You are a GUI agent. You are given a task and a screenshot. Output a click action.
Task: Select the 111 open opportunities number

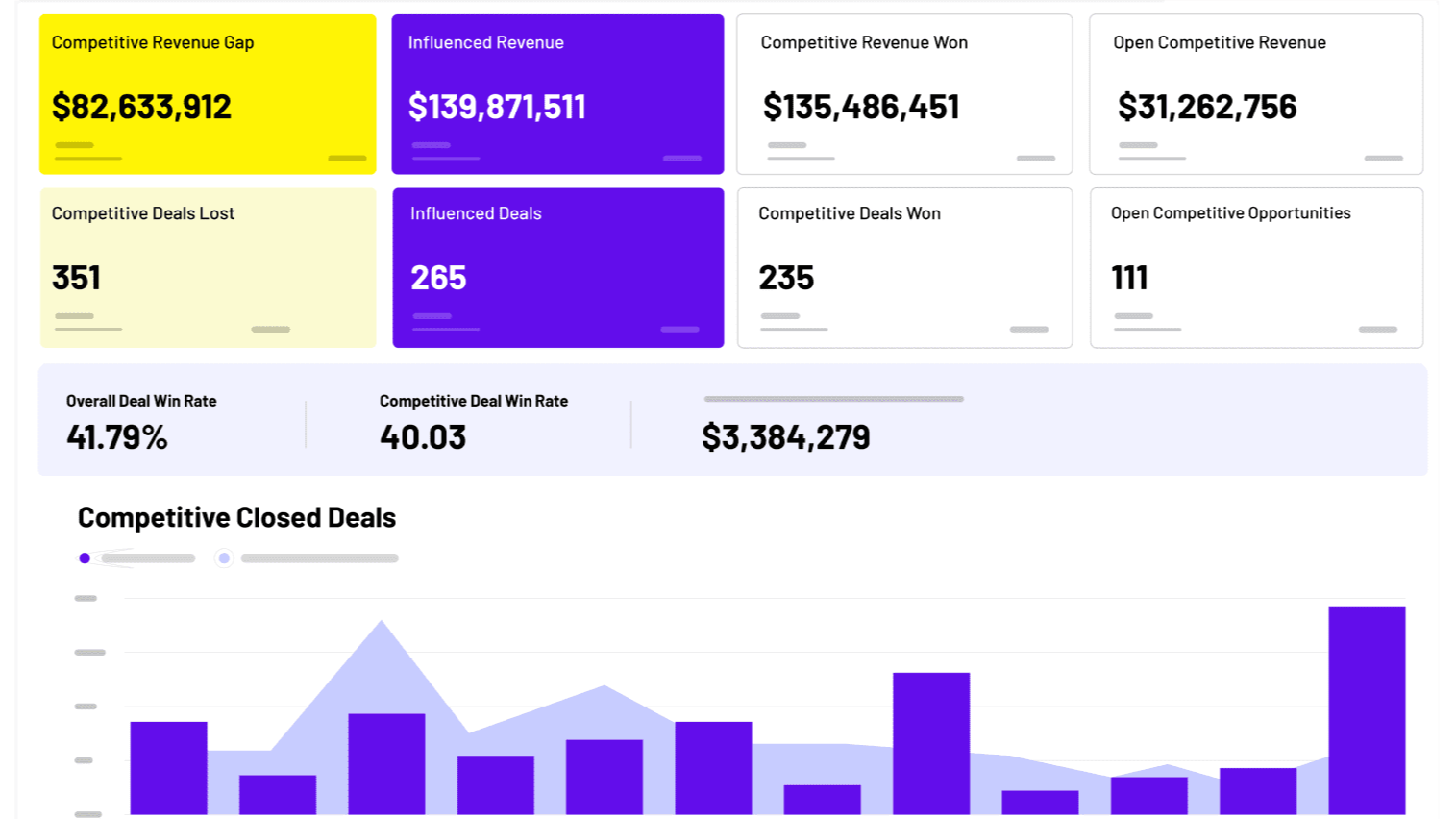(1129, 278)
